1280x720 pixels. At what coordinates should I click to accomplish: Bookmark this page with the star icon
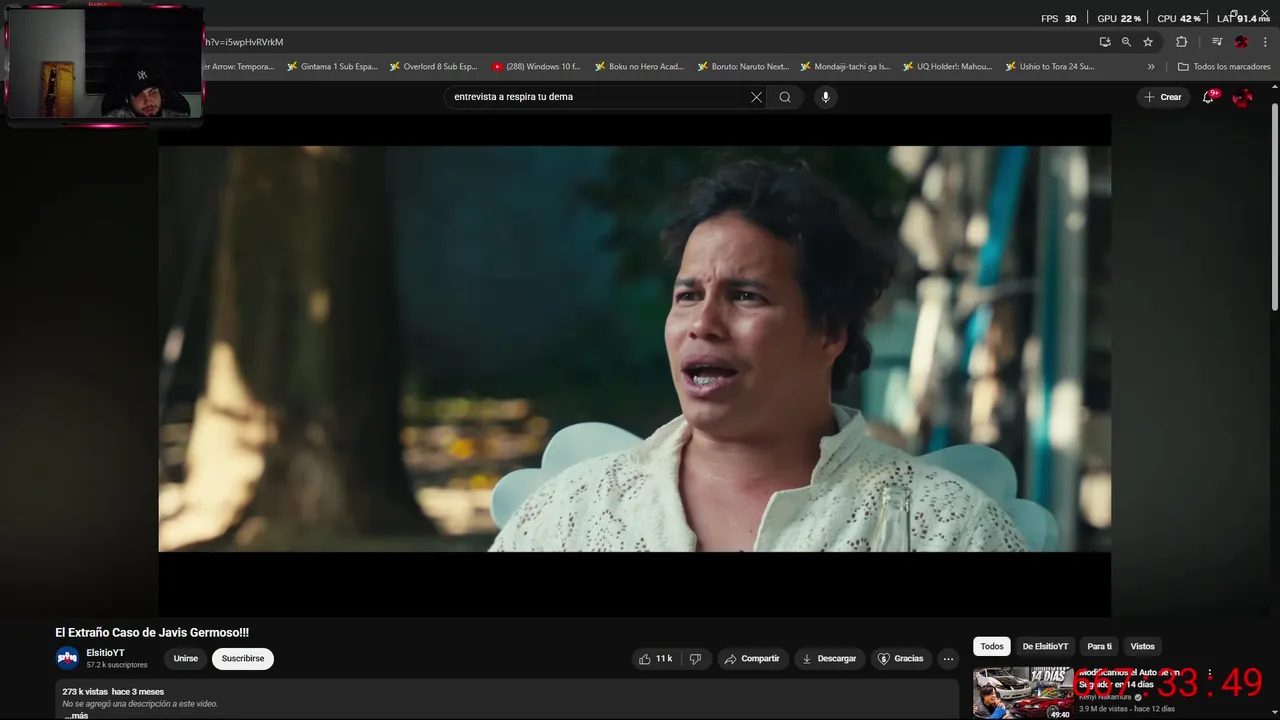1148,42
